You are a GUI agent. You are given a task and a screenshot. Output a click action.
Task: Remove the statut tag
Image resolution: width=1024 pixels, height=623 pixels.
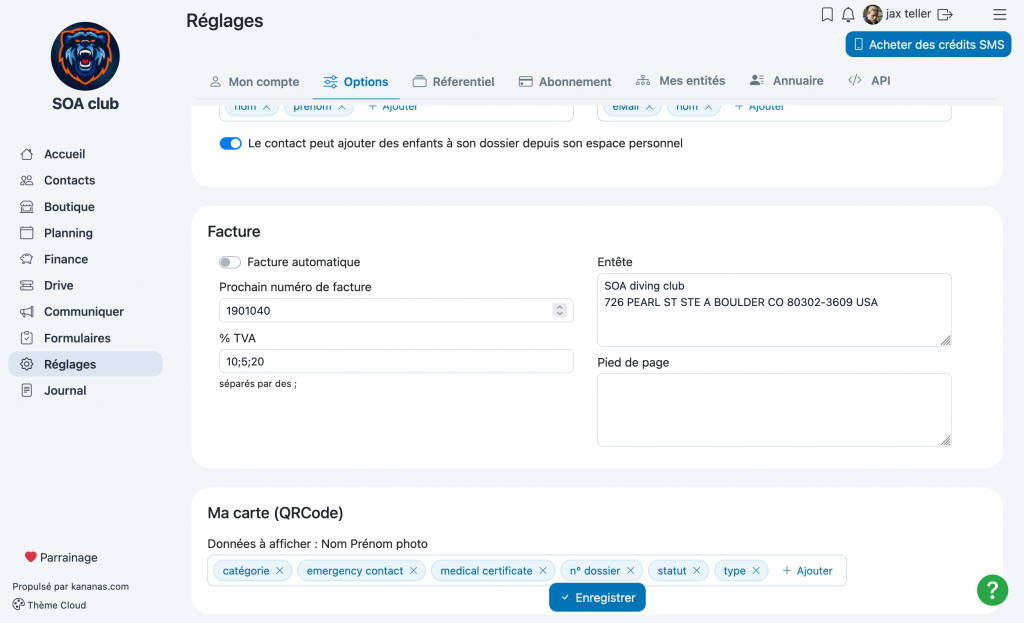coord(697,571)
